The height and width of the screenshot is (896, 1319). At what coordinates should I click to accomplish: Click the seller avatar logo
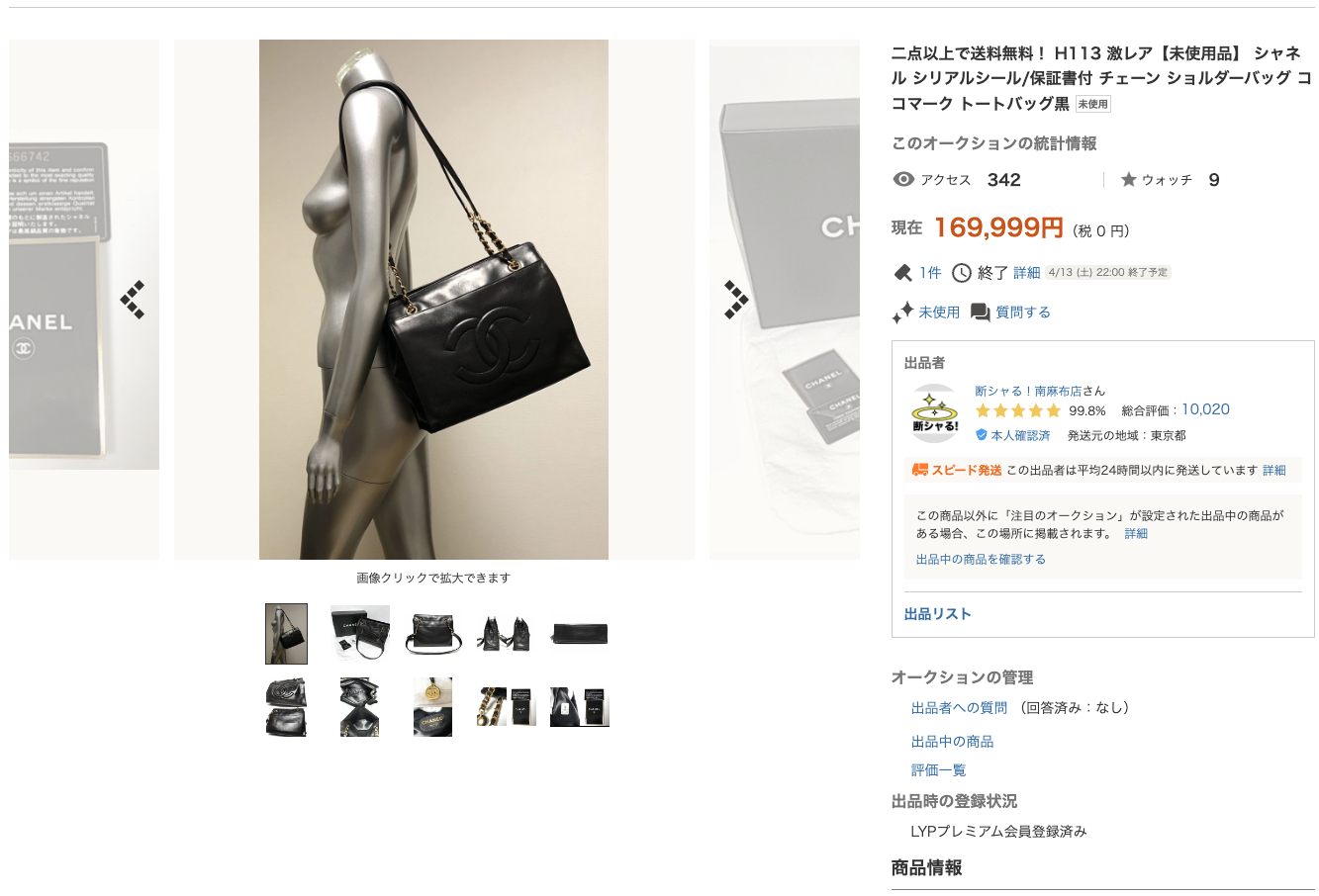coord(934,413)
